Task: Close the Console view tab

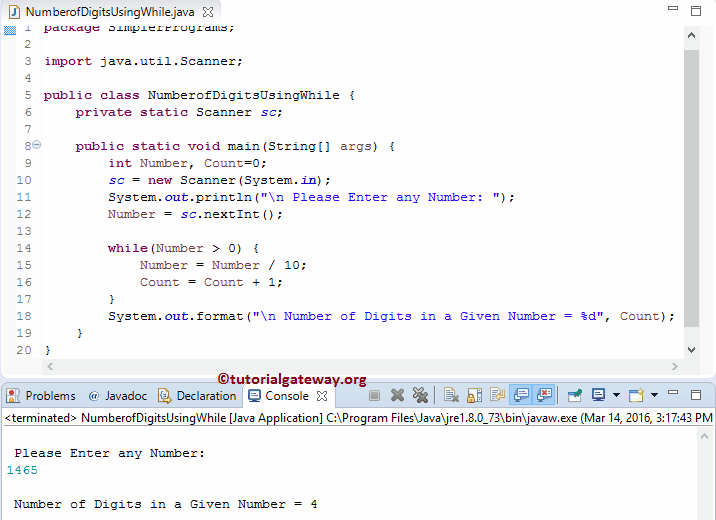Action: pyautogui.click(x=322, y=396)
